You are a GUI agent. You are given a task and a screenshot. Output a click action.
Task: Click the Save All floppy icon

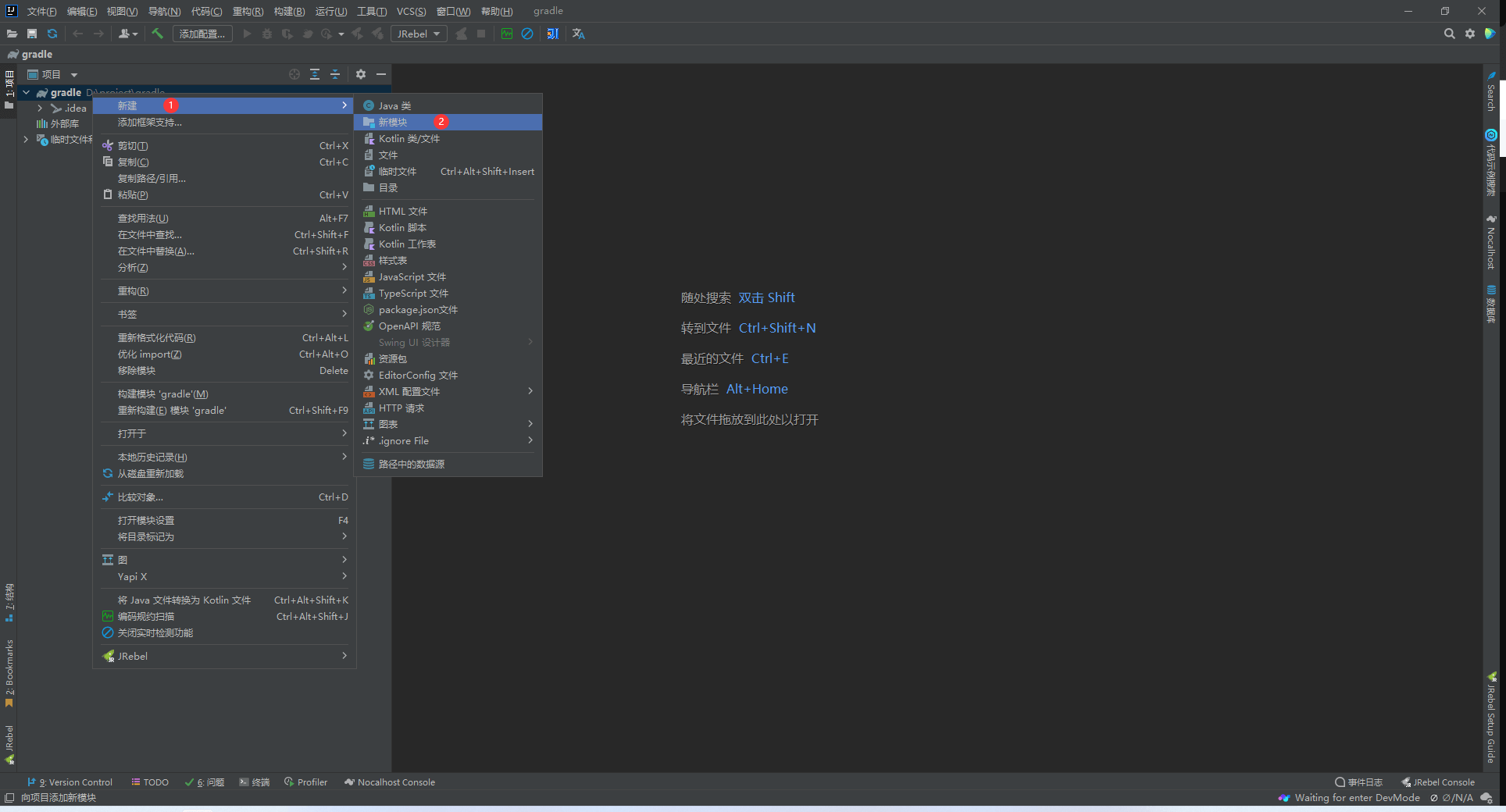32,34
